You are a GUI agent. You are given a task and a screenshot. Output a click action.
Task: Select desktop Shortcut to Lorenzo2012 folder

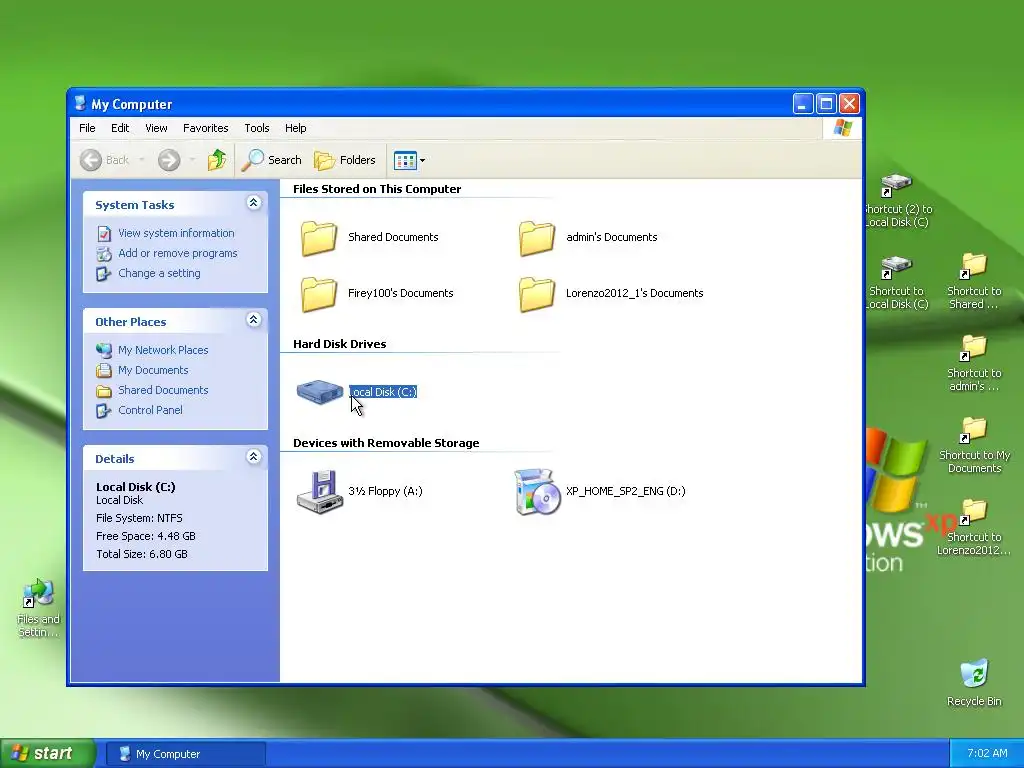click(974, 513)
